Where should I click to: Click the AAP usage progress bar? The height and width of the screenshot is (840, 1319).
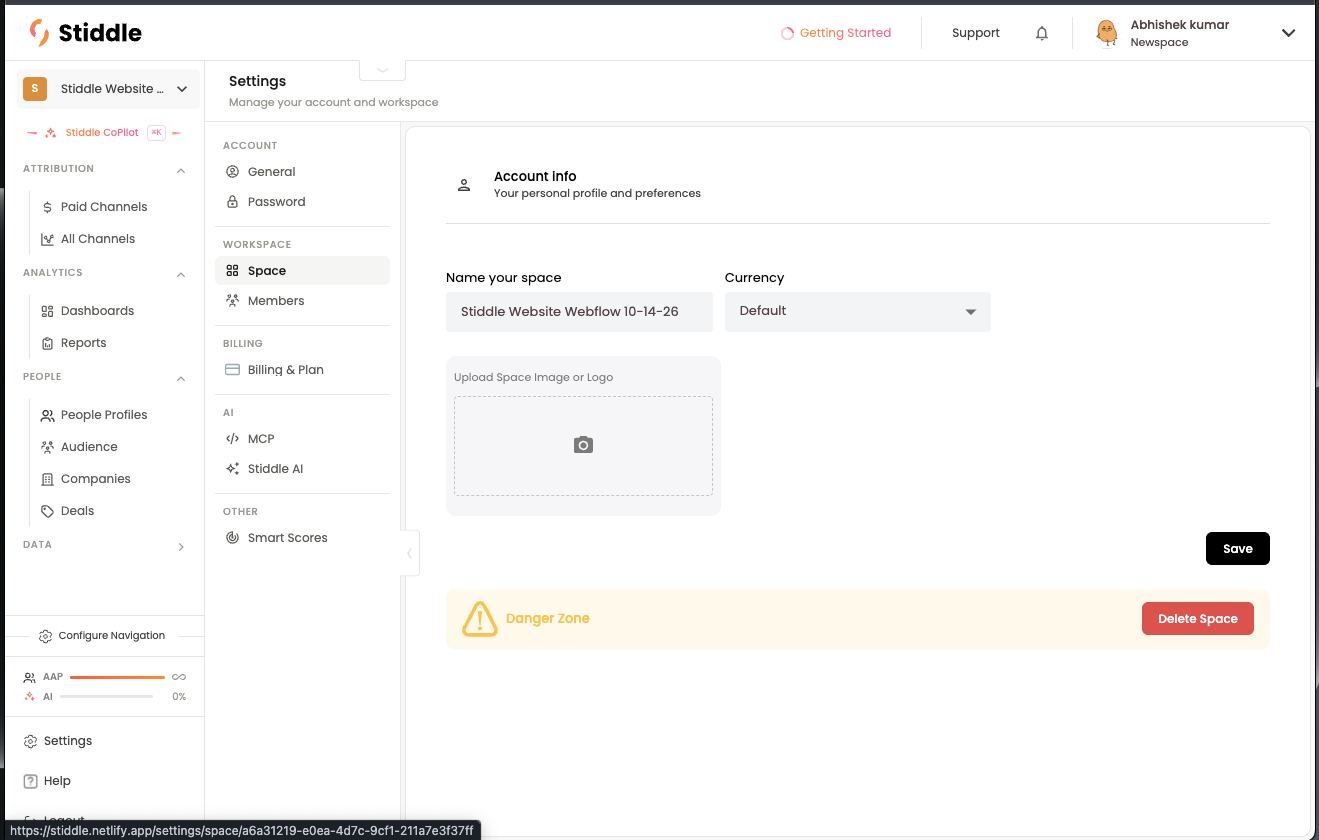[117, 677]
